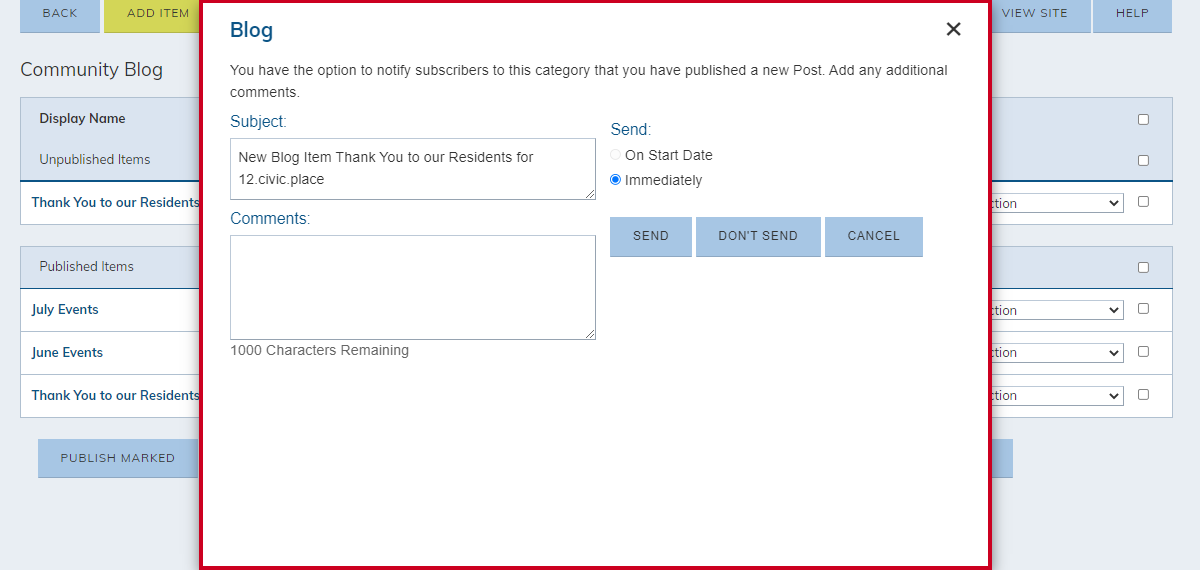
Task: Toggle the checkbox in the Display Name header row
Action: coord(1144,119)
